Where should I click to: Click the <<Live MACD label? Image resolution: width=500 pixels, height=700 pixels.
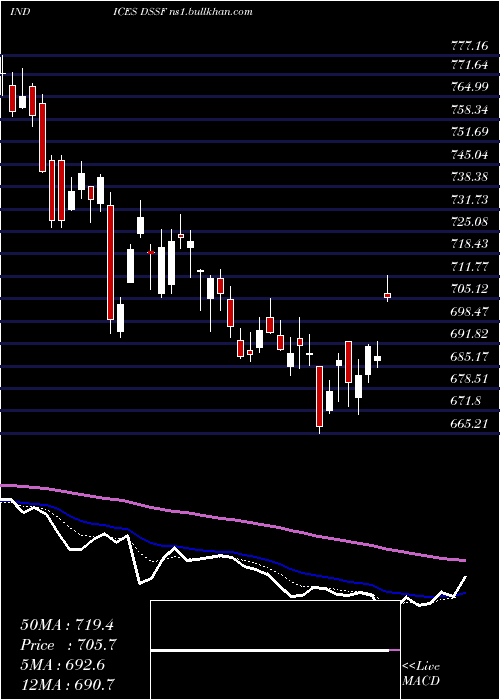click(x=421, y=674)
